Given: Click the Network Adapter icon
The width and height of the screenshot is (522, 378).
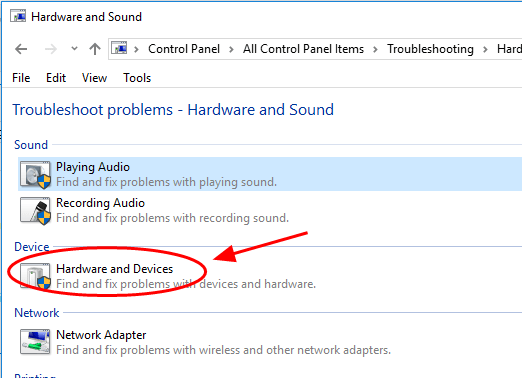Looking at the screenshot, I should click(35, 342).
